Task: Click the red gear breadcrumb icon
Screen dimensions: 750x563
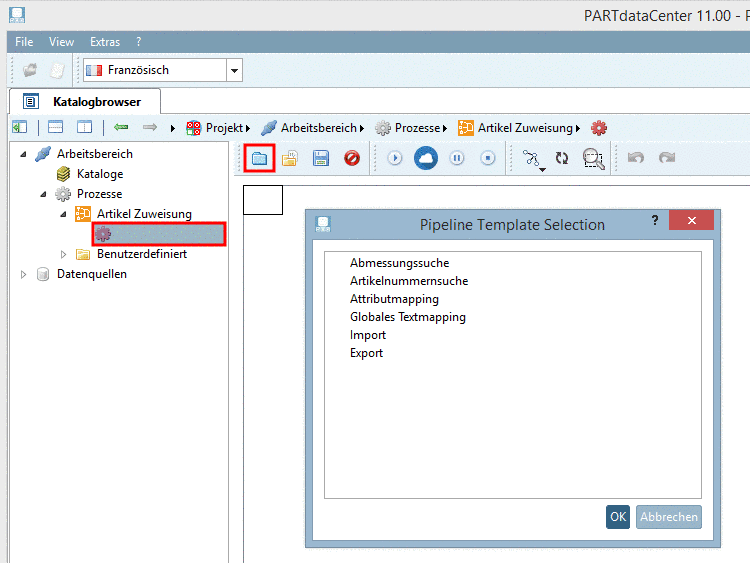Action: coord(599,128)
